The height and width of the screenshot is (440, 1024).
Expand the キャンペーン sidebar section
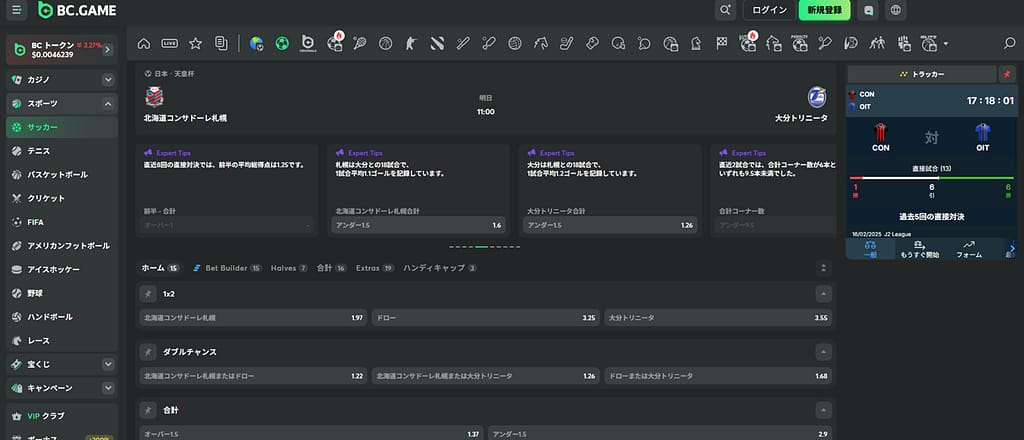[x=108, y=388]
